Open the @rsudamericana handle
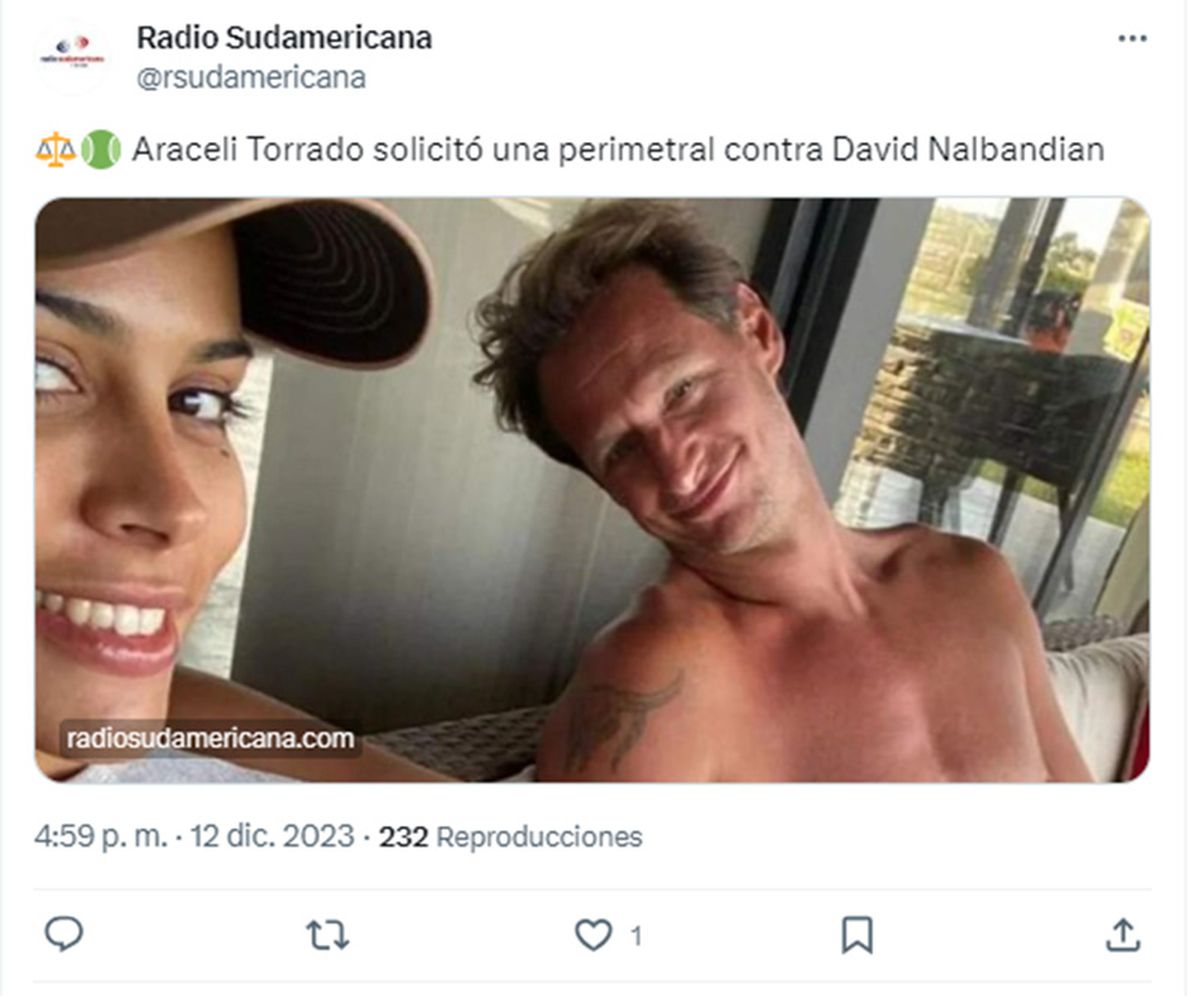 click(x=250, y=77)
